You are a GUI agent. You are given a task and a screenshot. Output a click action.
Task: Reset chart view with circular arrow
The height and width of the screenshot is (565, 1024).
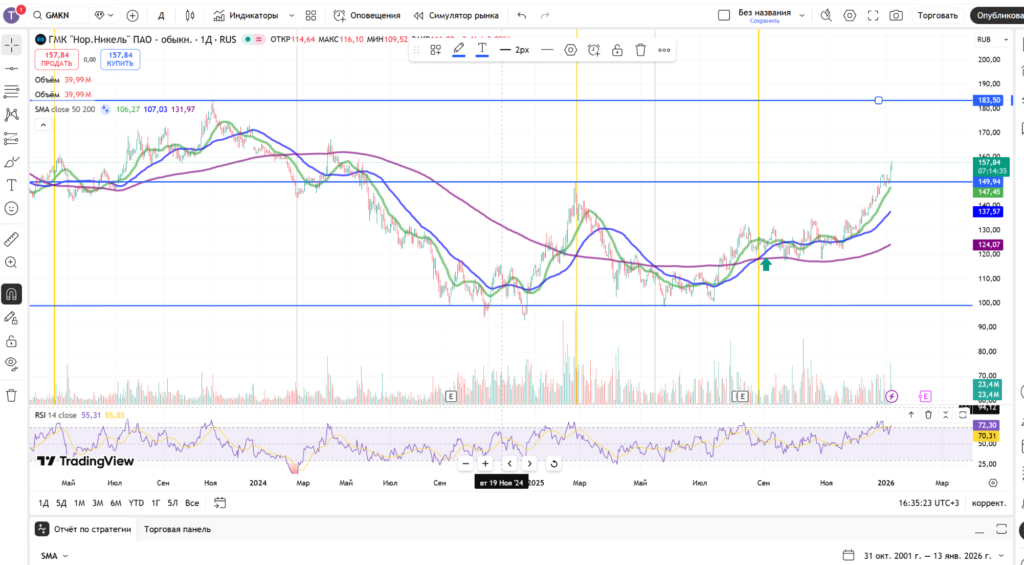point(553,464)
